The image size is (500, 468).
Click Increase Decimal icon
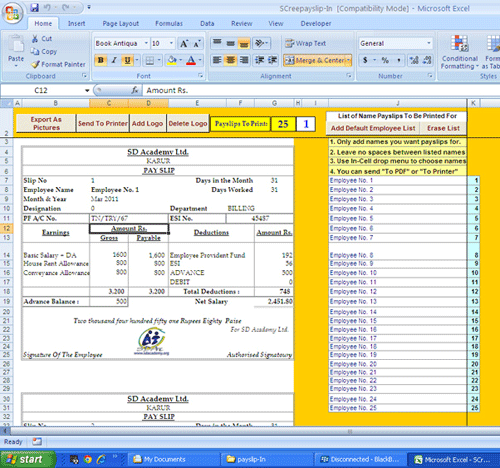414,60
